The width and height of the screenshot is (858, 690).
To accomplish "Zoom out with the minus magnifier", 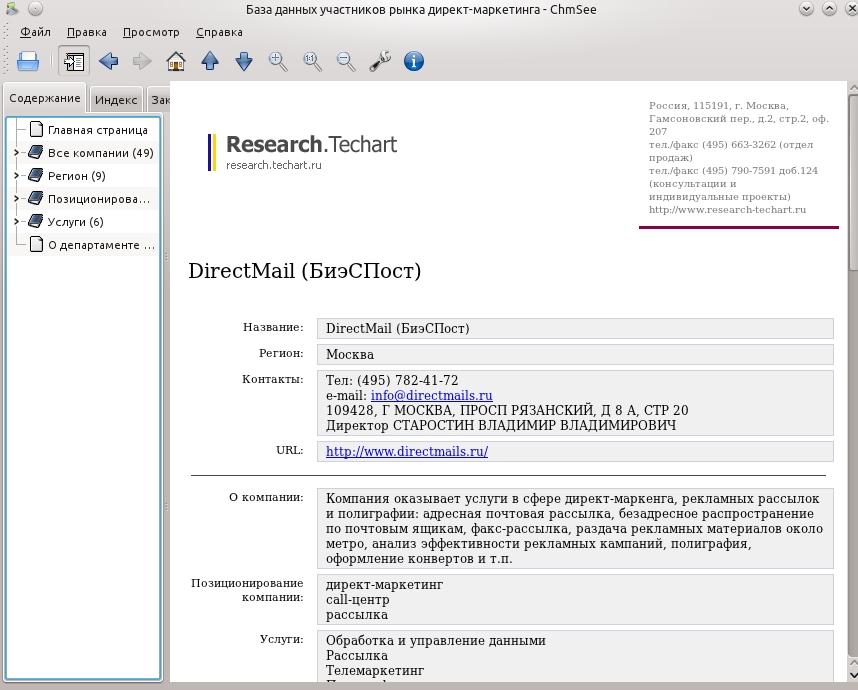I will click(x=346, y=61).
